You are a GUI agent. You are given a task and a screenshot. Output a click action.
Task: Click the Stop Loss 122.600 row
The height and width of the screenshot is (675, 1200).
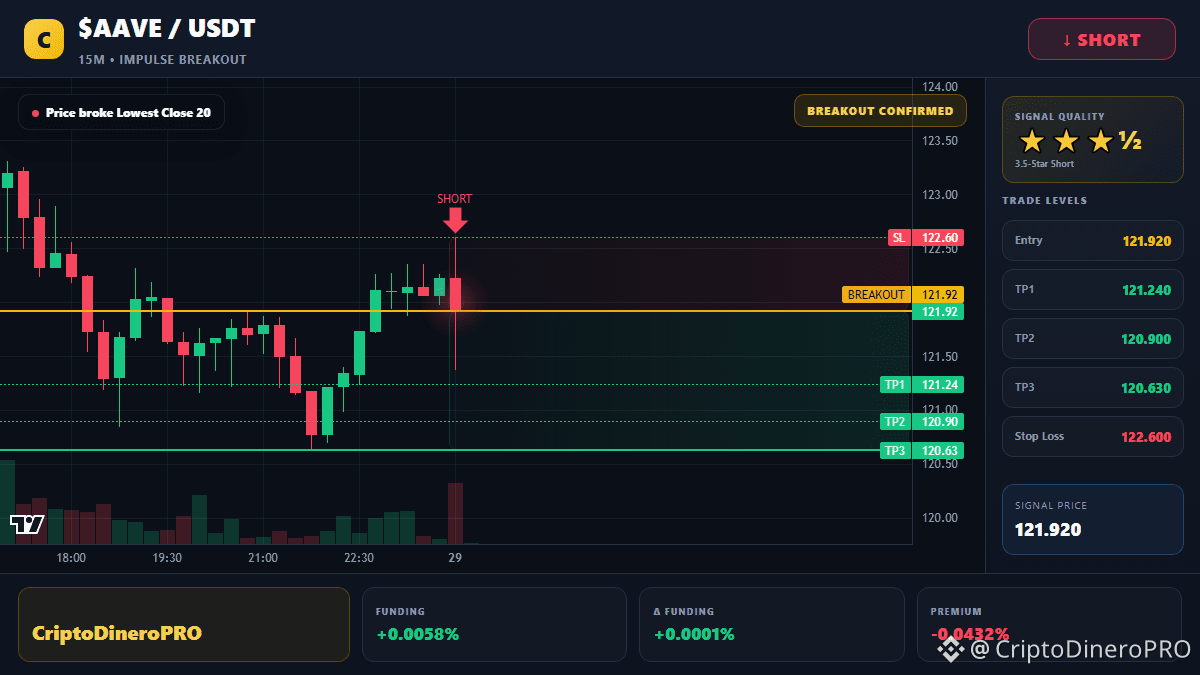pos(1092,437)
